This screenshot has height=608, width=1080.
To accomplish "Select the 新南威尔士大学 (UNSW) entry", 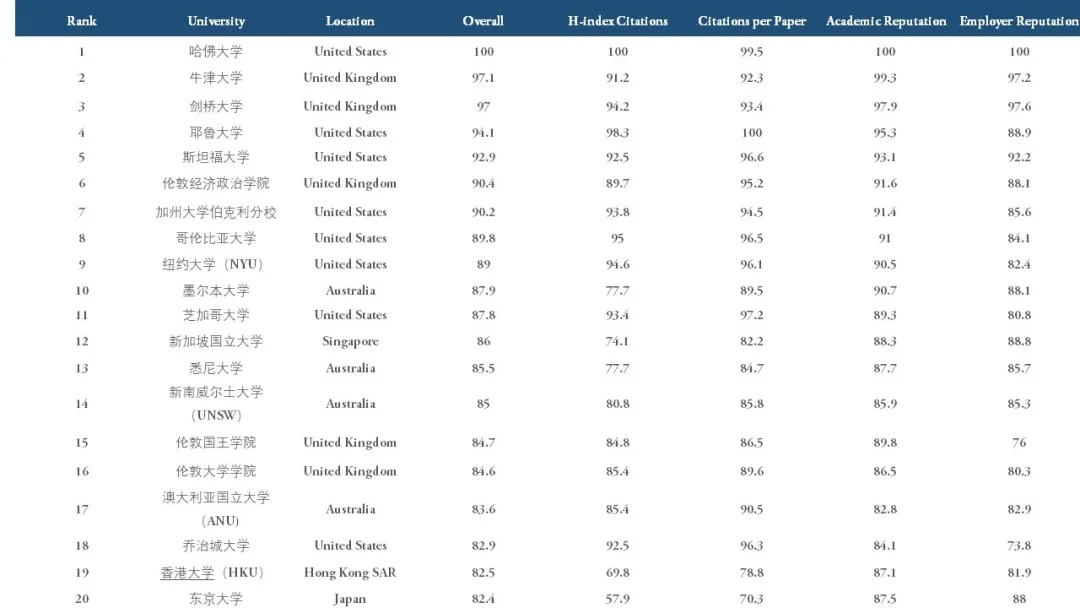I will (x=216, y=403).
